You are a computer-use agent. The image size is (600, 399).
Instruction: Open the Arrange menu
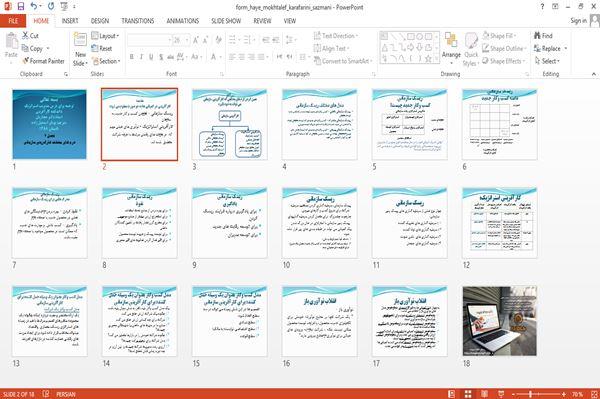451,48
